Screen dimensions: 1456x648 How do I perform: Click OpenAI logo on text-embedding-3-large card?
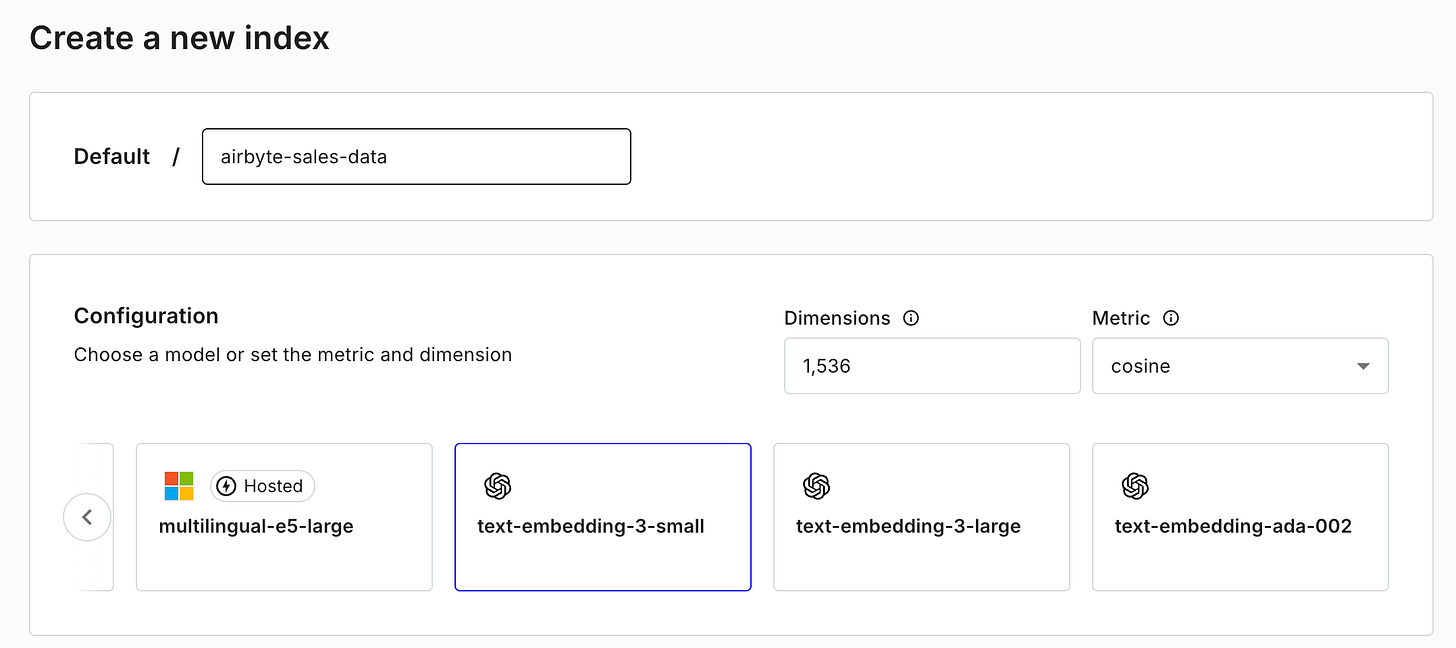click(816, 486)
